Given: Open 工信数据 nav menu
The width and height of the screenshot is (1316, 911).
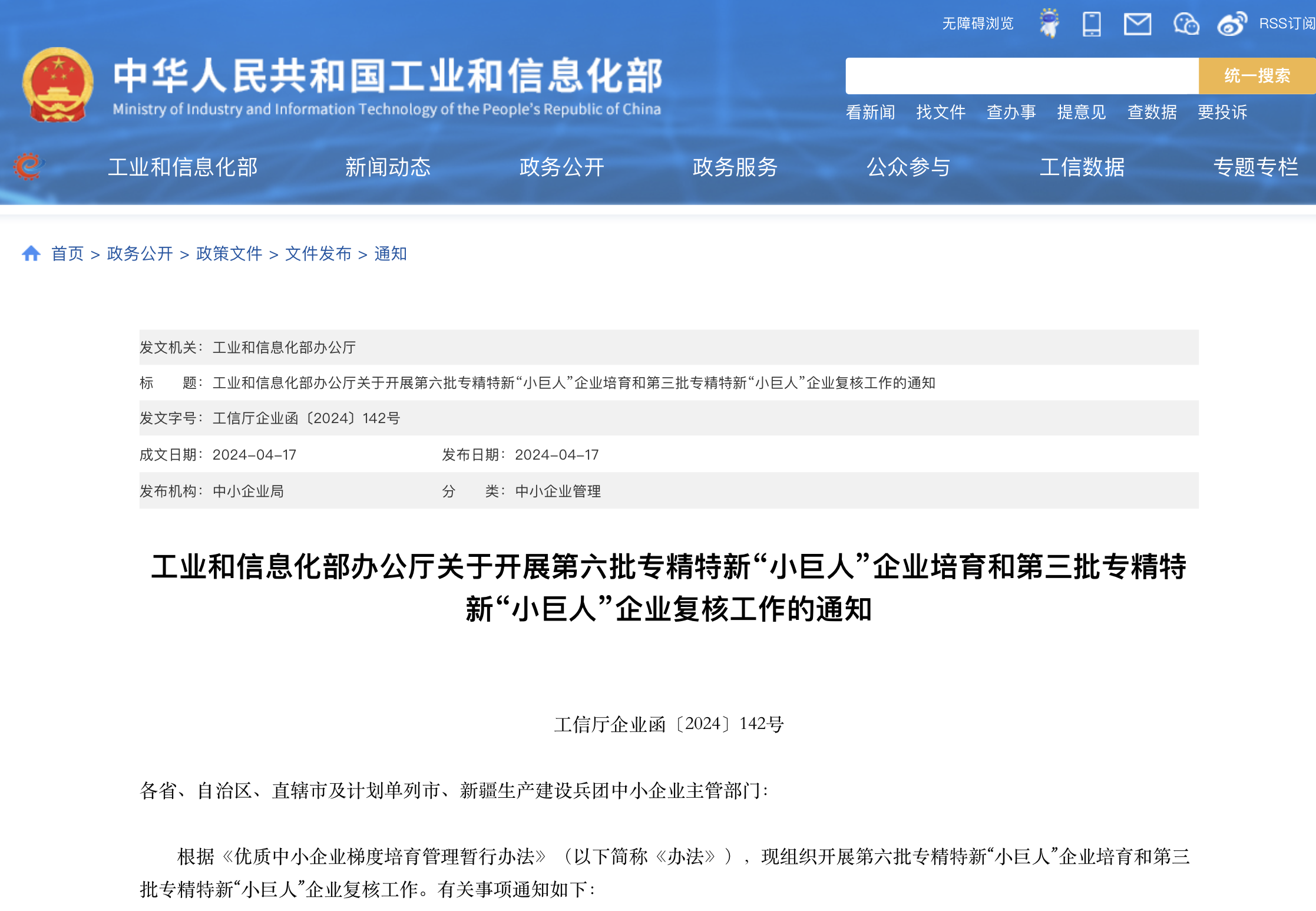Looking at the screenshot, I should (1082, 167).
